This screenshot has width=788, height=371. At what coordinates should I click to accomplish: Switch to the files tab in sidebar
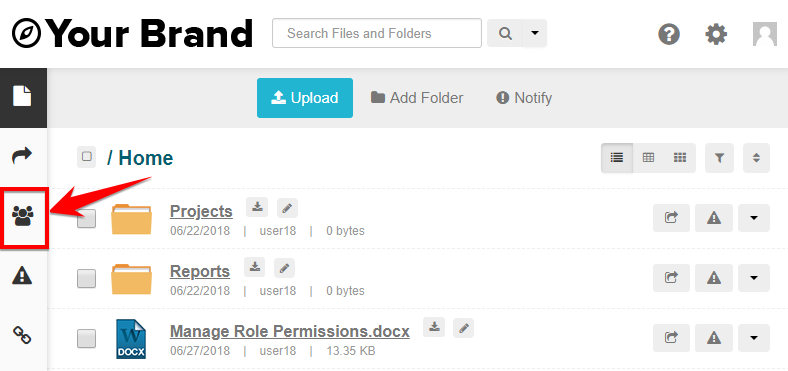[23, 98]
